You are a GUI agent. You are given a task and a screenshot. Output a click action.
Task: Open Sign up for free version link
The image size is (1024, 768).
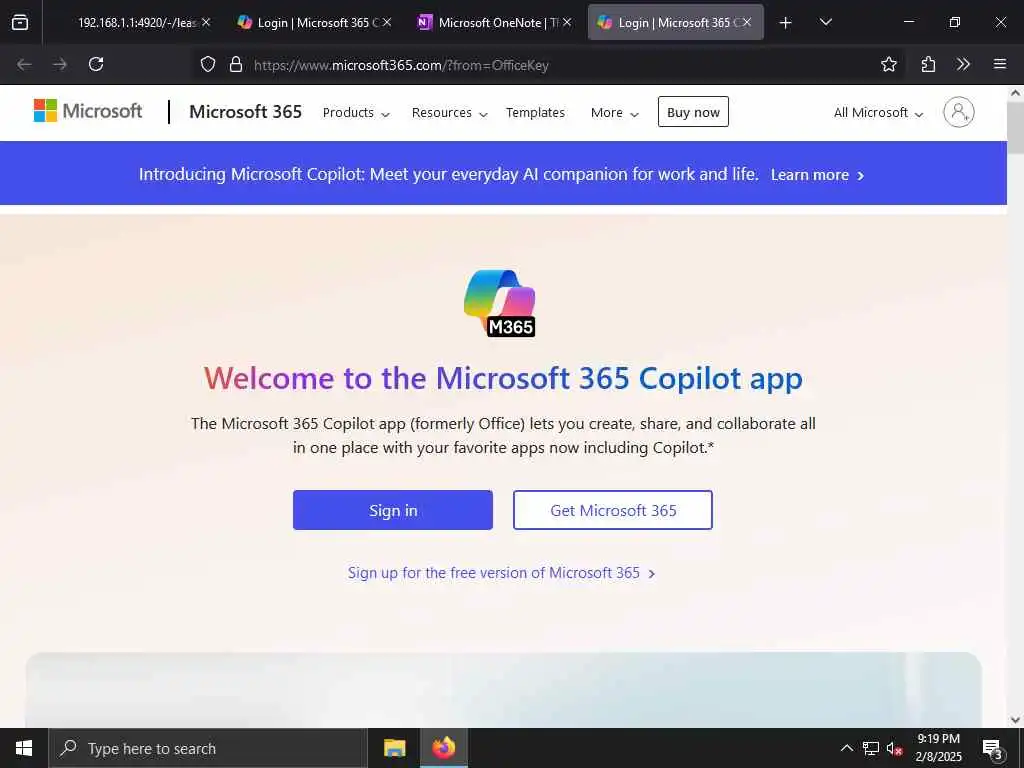point(501,573)
